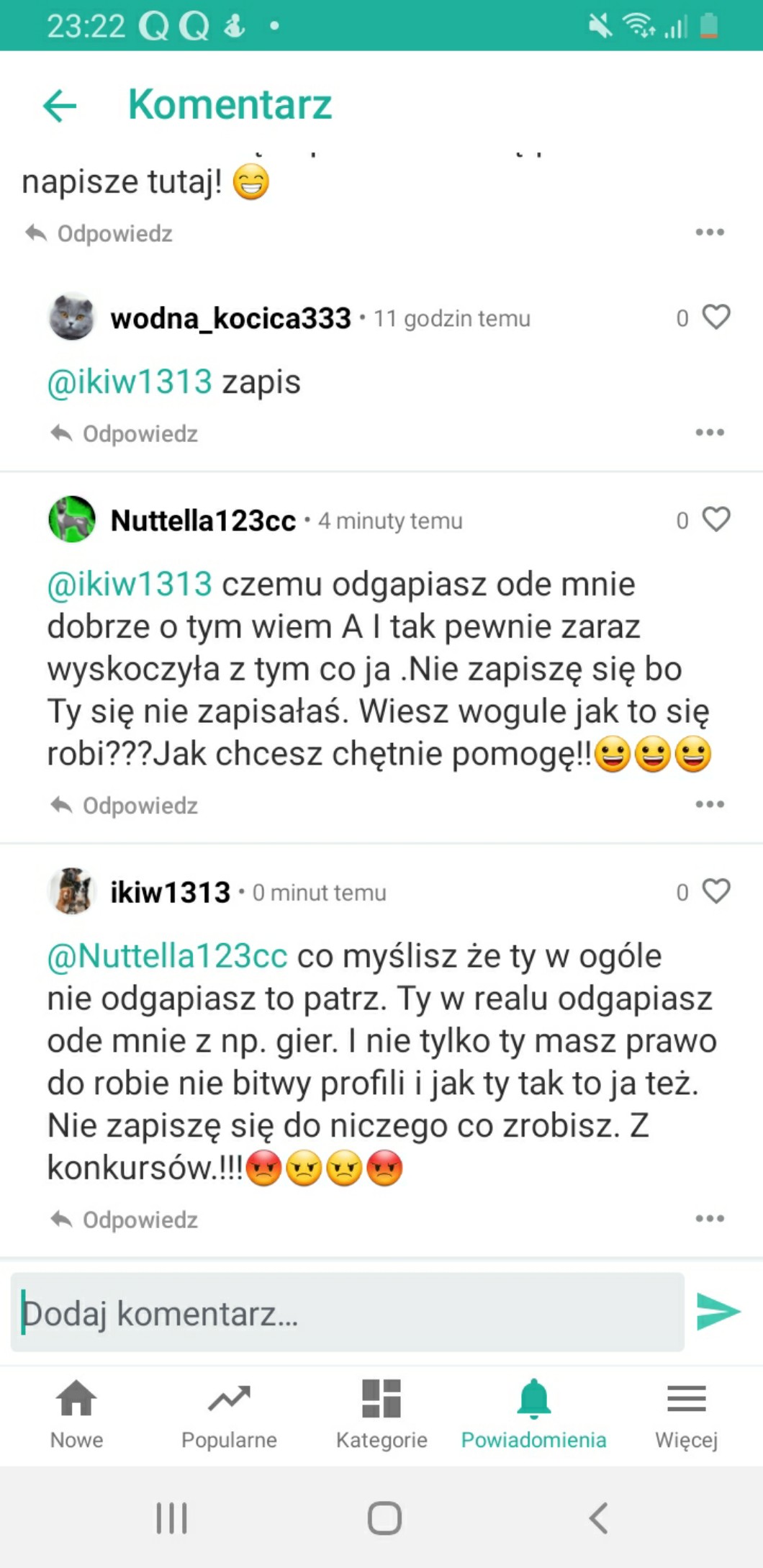Open the three-dot menu on ikiw1313's comment

pos(710,1218)
